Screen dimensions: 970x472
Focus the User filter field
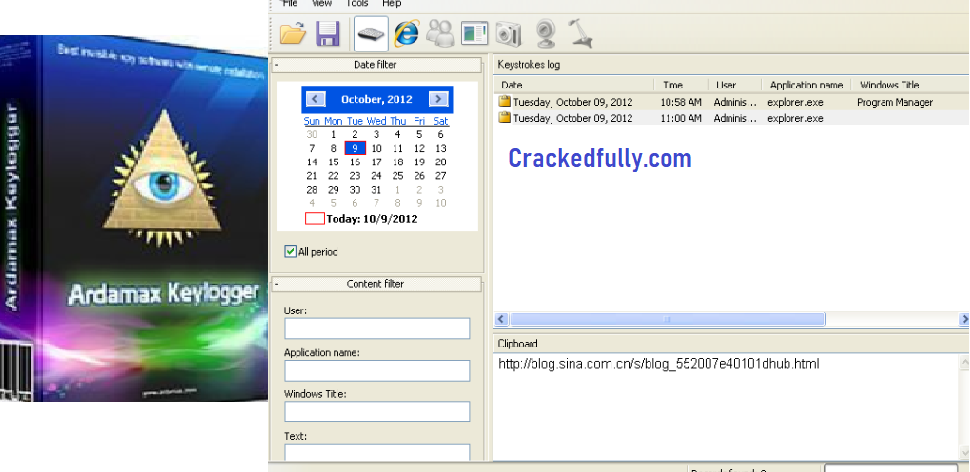point(377,328)
